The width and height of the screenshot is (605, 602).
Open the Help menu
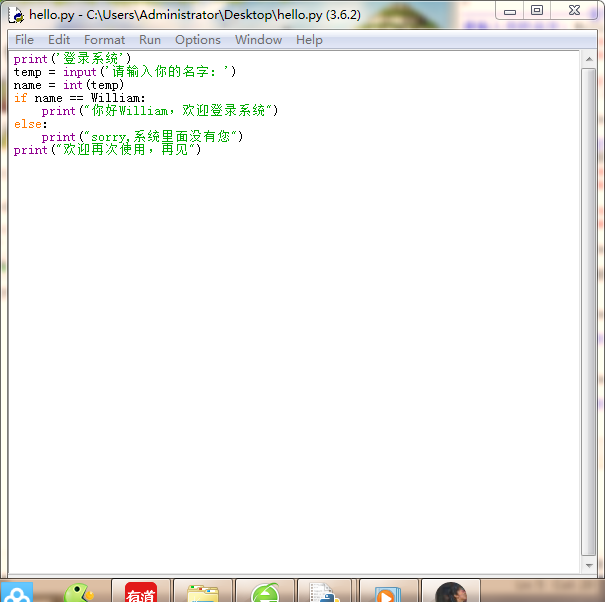[x=309, y=40]
